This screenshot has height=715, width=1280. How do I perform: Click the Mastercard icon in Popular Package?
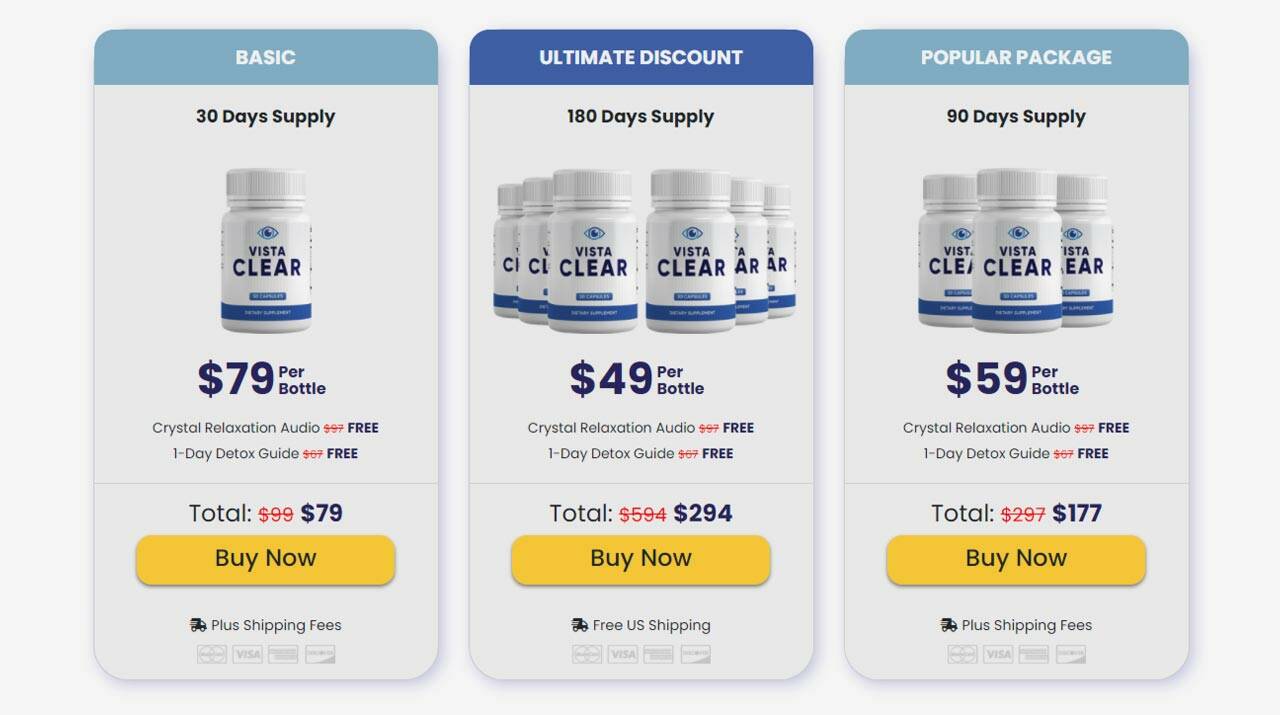962,654
